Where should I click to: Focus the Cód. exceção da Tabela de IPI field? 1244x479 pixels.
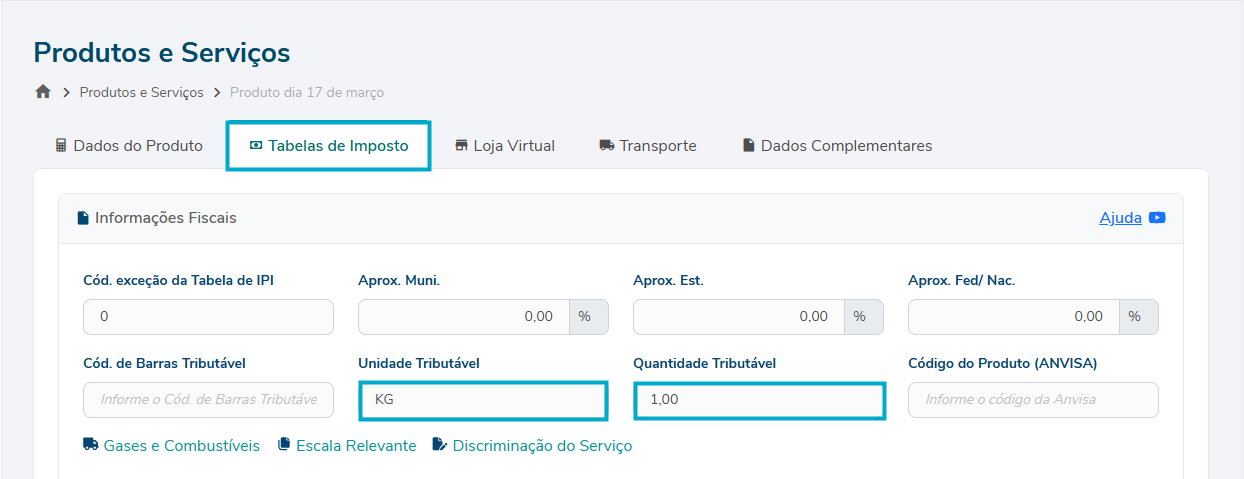pyautogui.click(x=208, y=316)
